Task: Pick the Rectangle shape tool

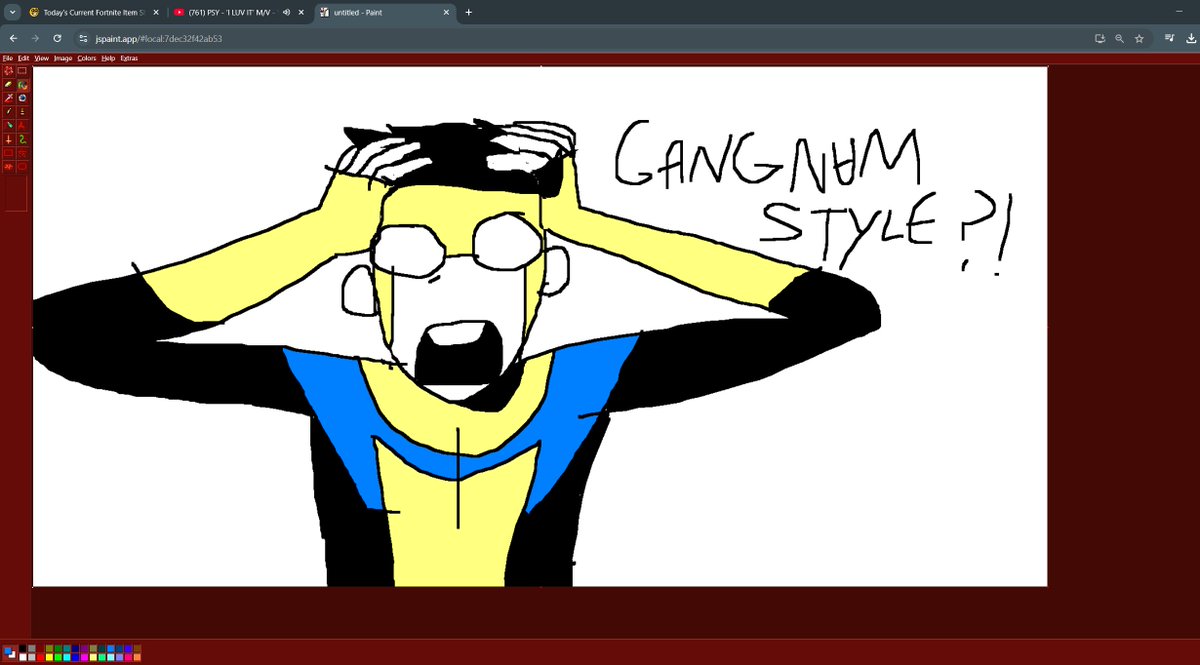Action: 9,152
